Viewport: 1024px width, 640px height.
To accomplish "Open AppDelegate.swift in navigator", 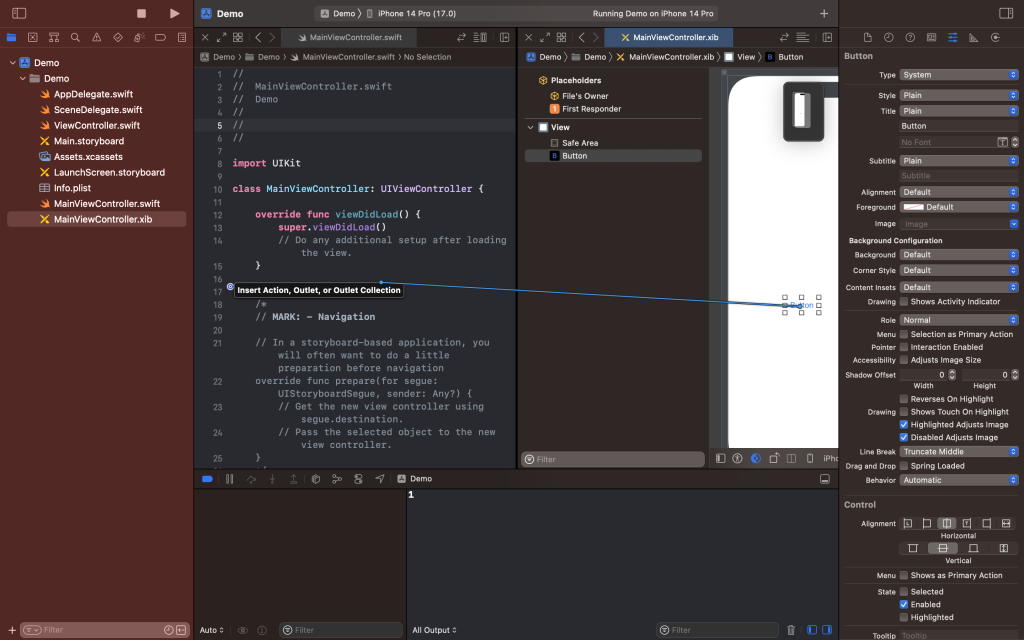I will [93, 94].
